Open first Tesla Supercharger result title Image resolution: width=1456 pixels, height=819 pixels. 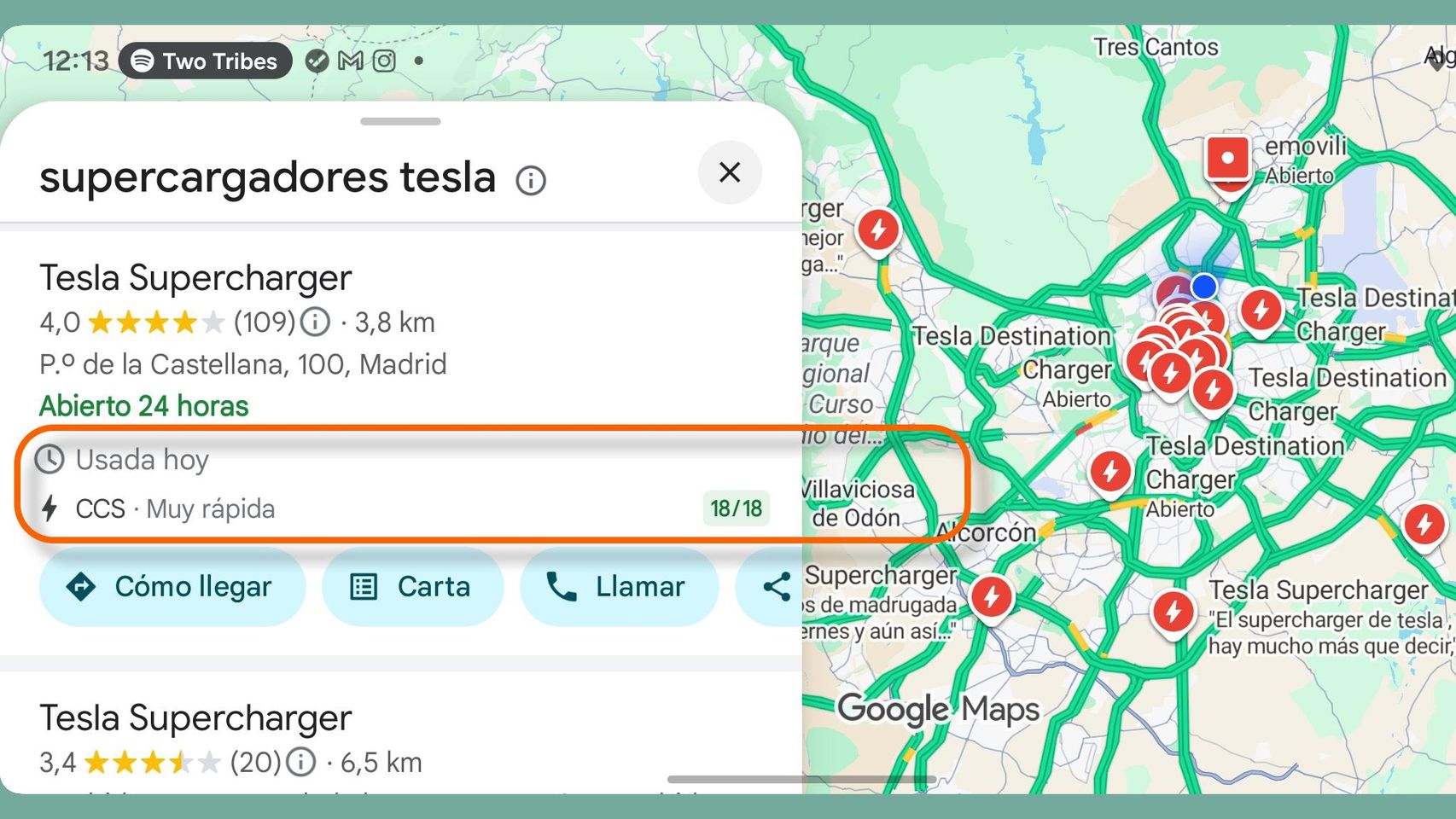click(195, 278)
